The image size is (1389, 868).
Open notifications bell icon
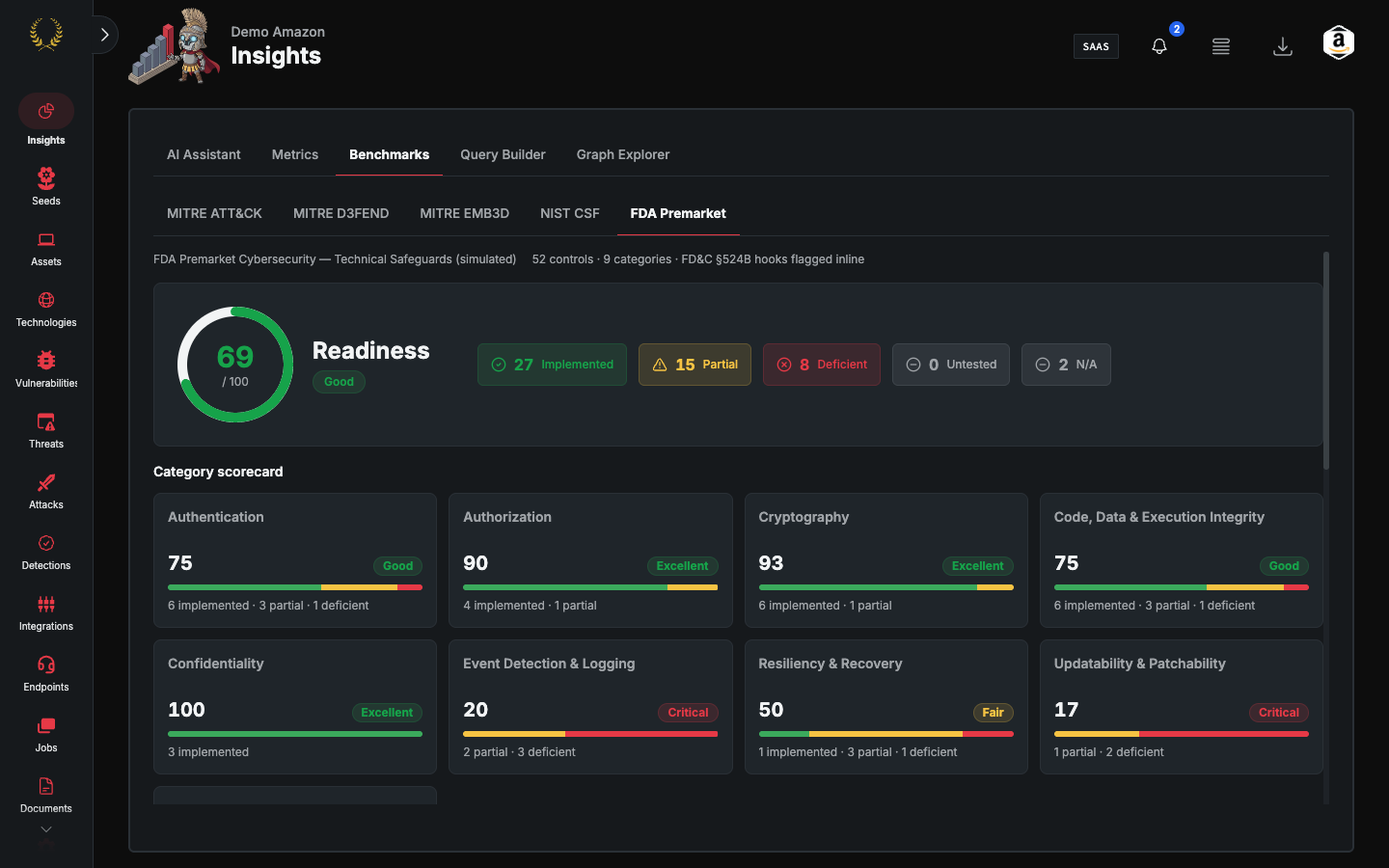click(1159, 46)
